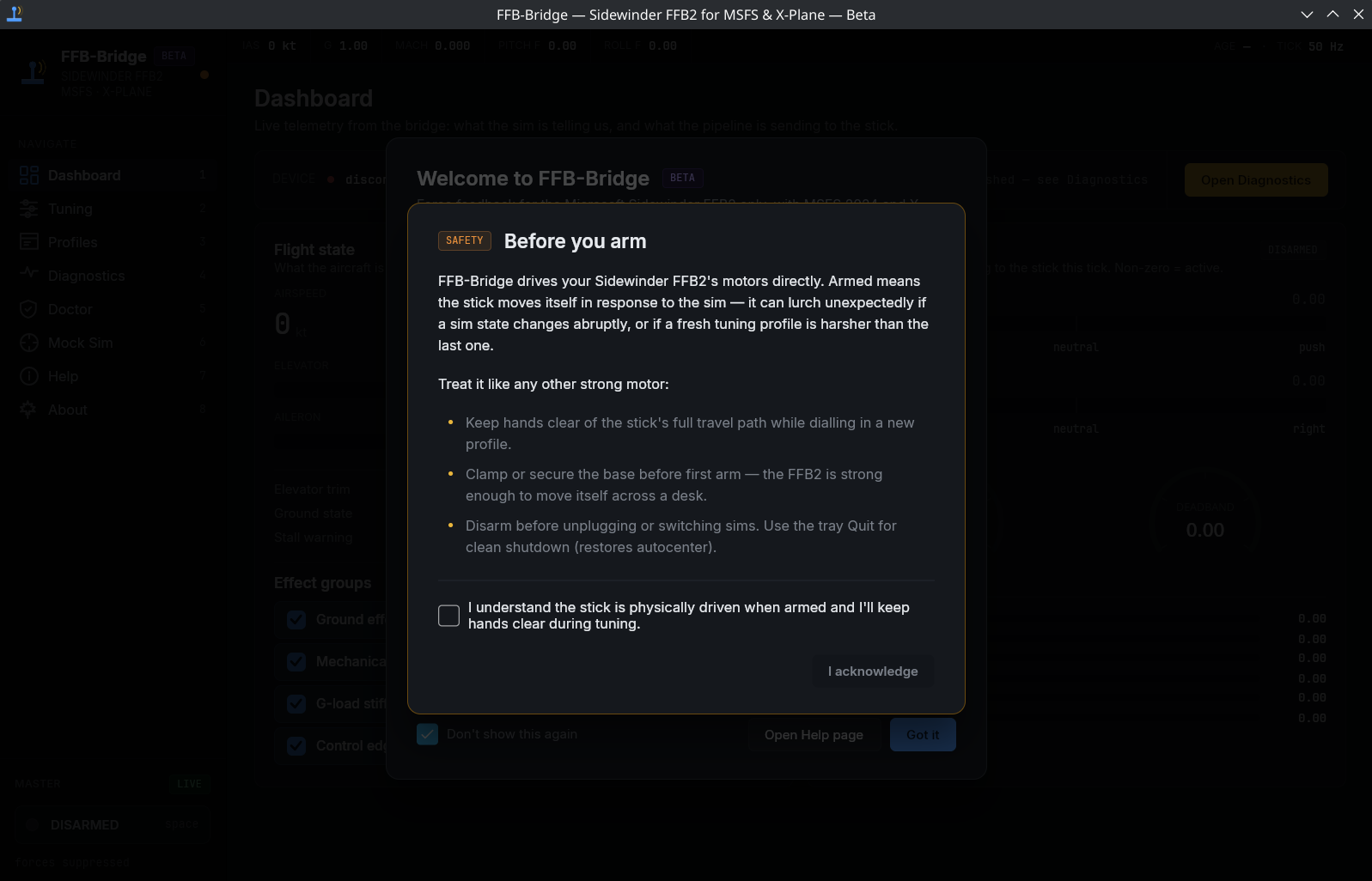Screen dimensions: 1372x881
Task: Toggle the DISARMED master arm switch
Action: click(112, 825)
